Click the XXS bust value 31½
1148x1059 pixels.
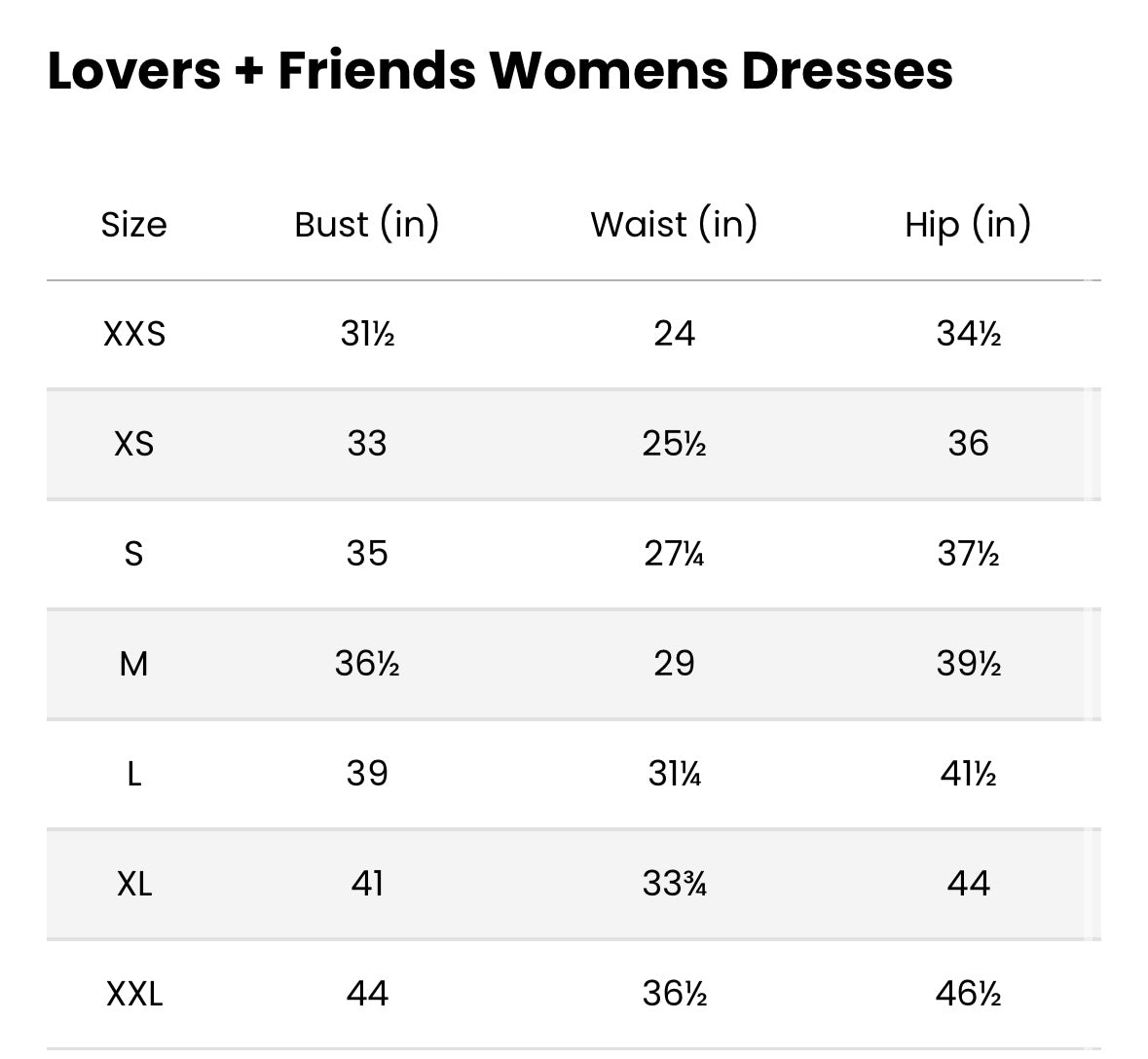(367, 335)
